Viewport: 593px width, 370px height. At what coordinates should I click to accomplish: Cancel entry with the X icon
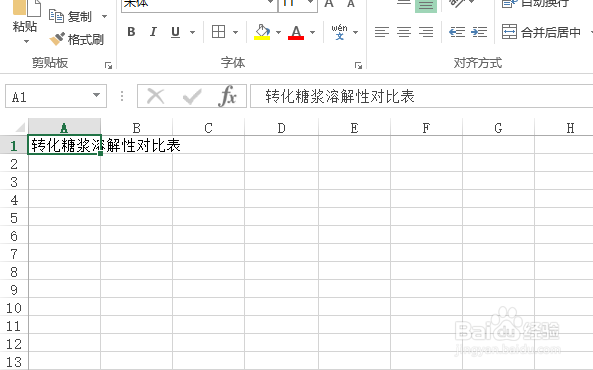tap(155, 96)
